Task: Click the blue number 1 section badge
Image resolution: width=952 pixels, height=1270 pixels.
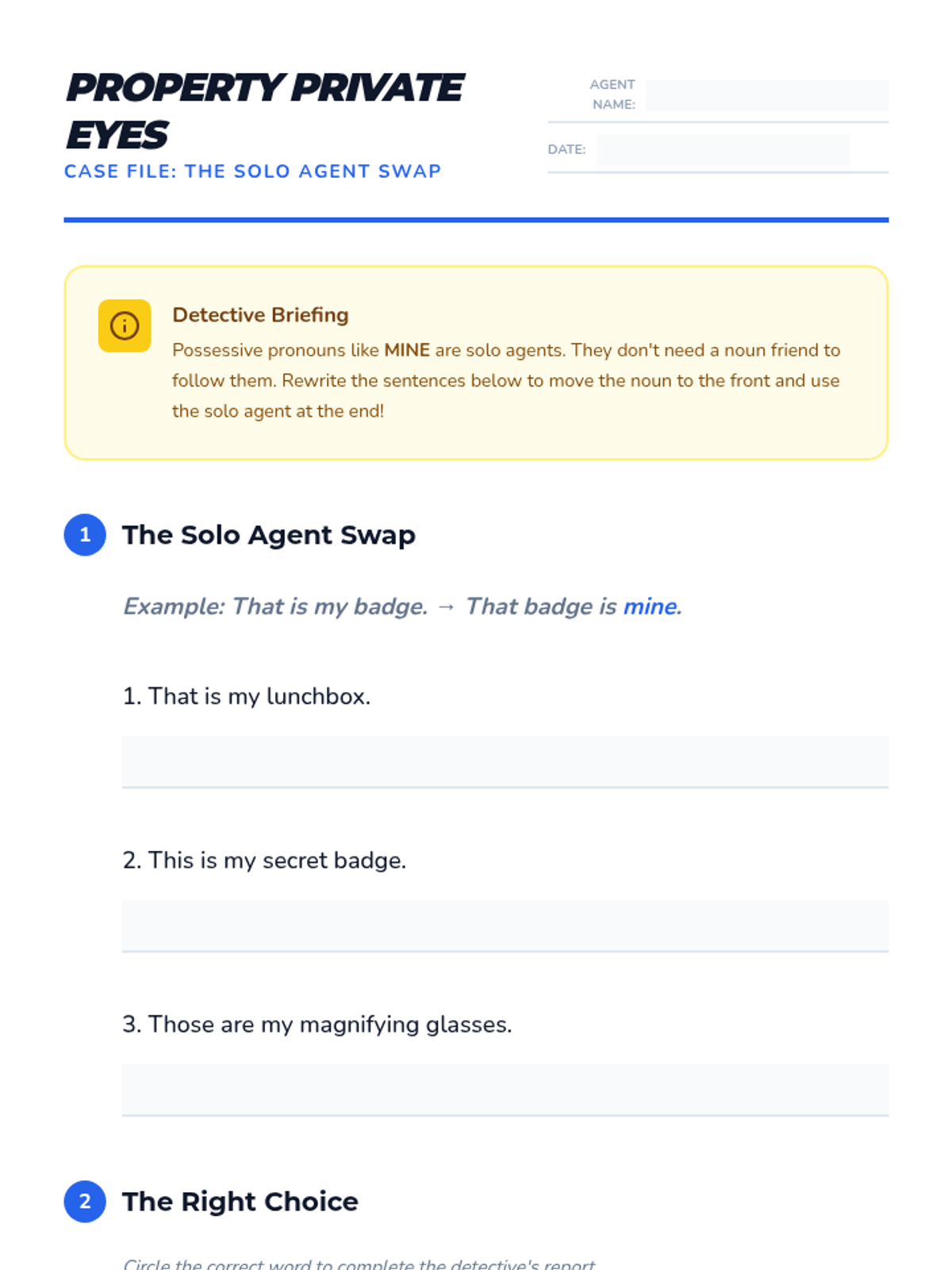Action: [x=85, y=535]
